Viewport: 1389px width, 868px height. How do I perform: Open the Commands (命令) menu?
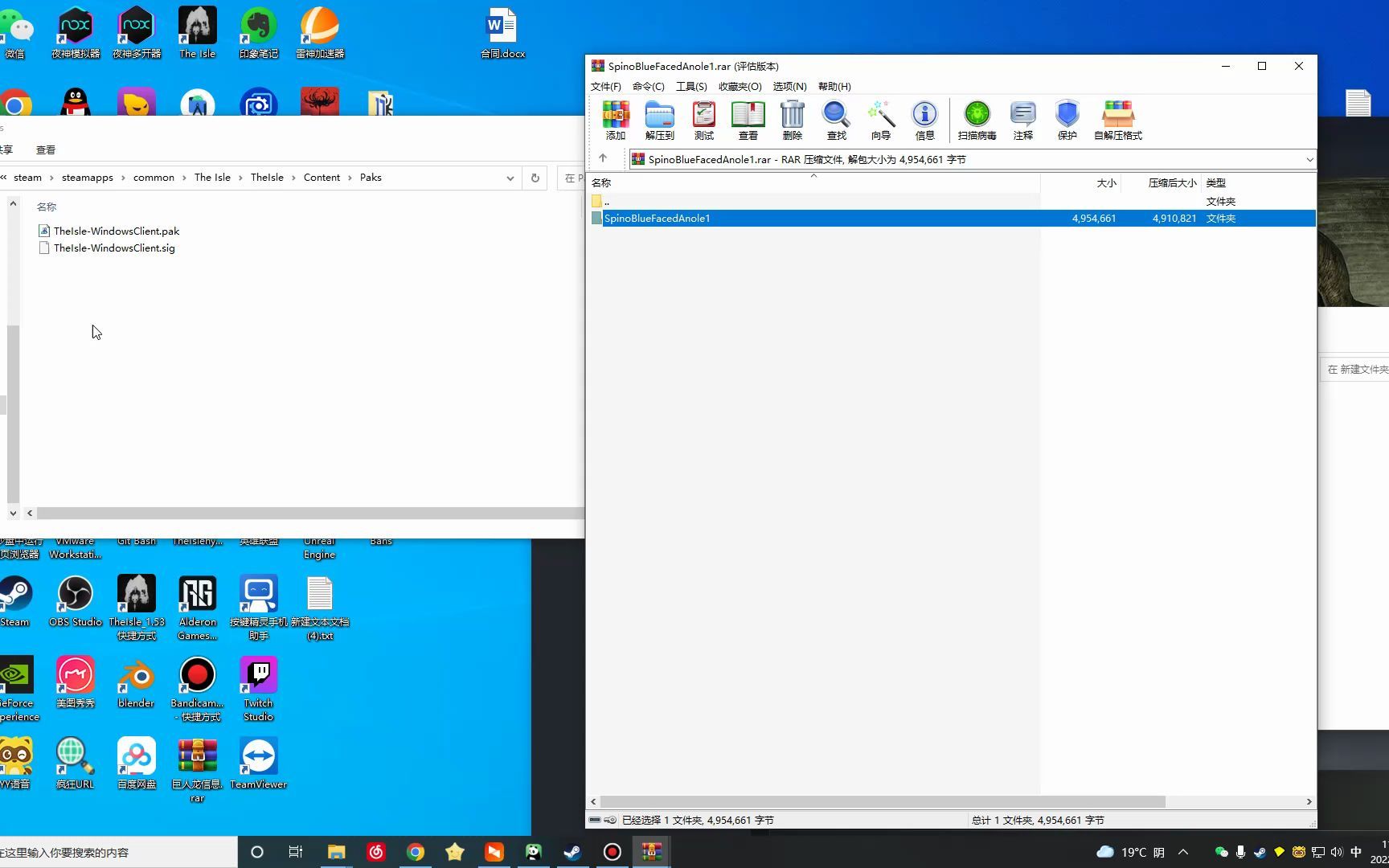[649, 86]
